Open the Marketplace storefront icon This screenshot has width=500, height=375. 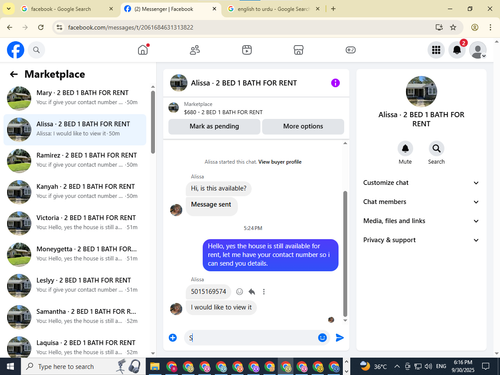click(298, 50)
